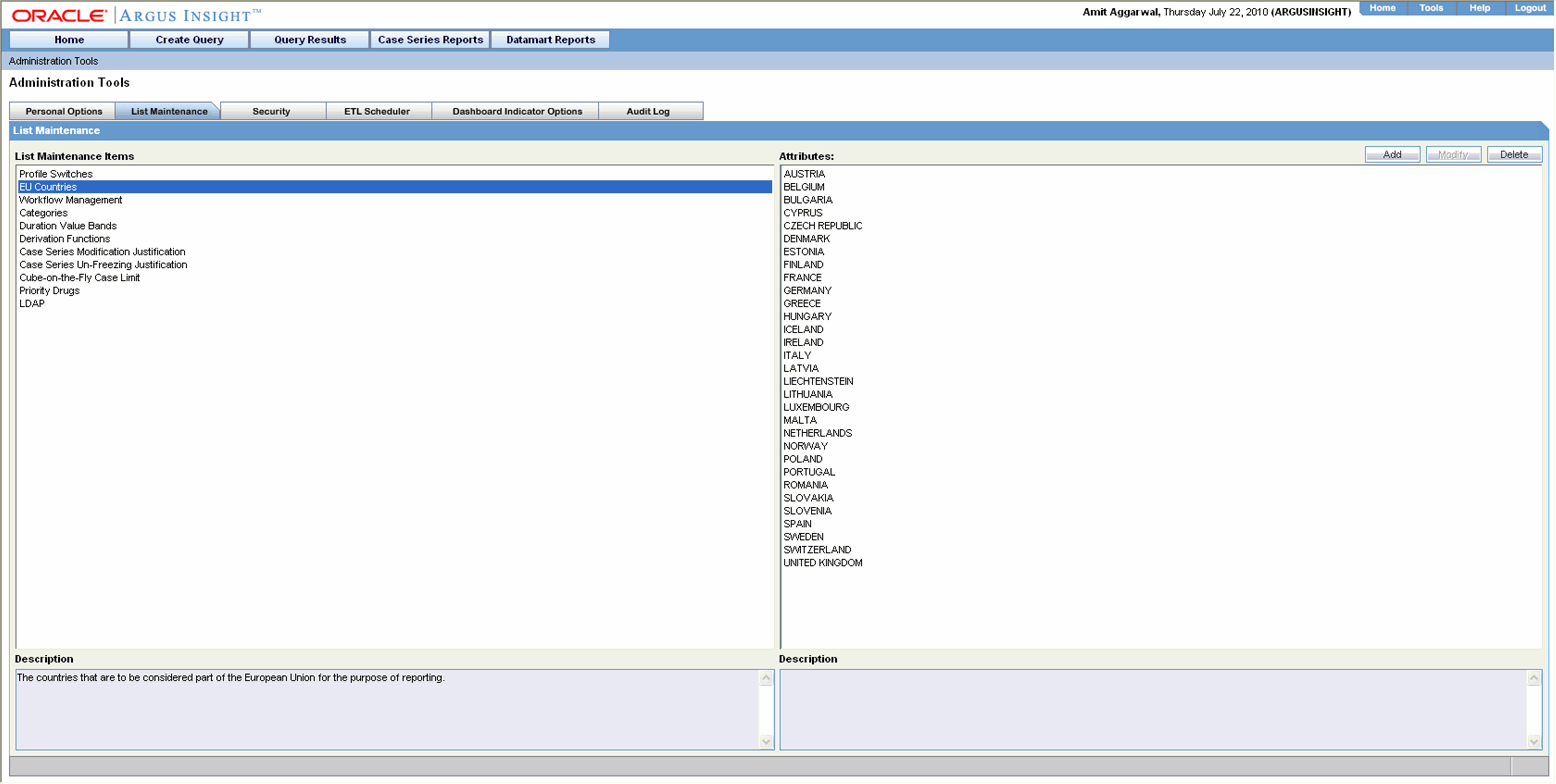The image size is (1556, 784).
Task: Select Profile Switches list item
Action: click(55, 173)
